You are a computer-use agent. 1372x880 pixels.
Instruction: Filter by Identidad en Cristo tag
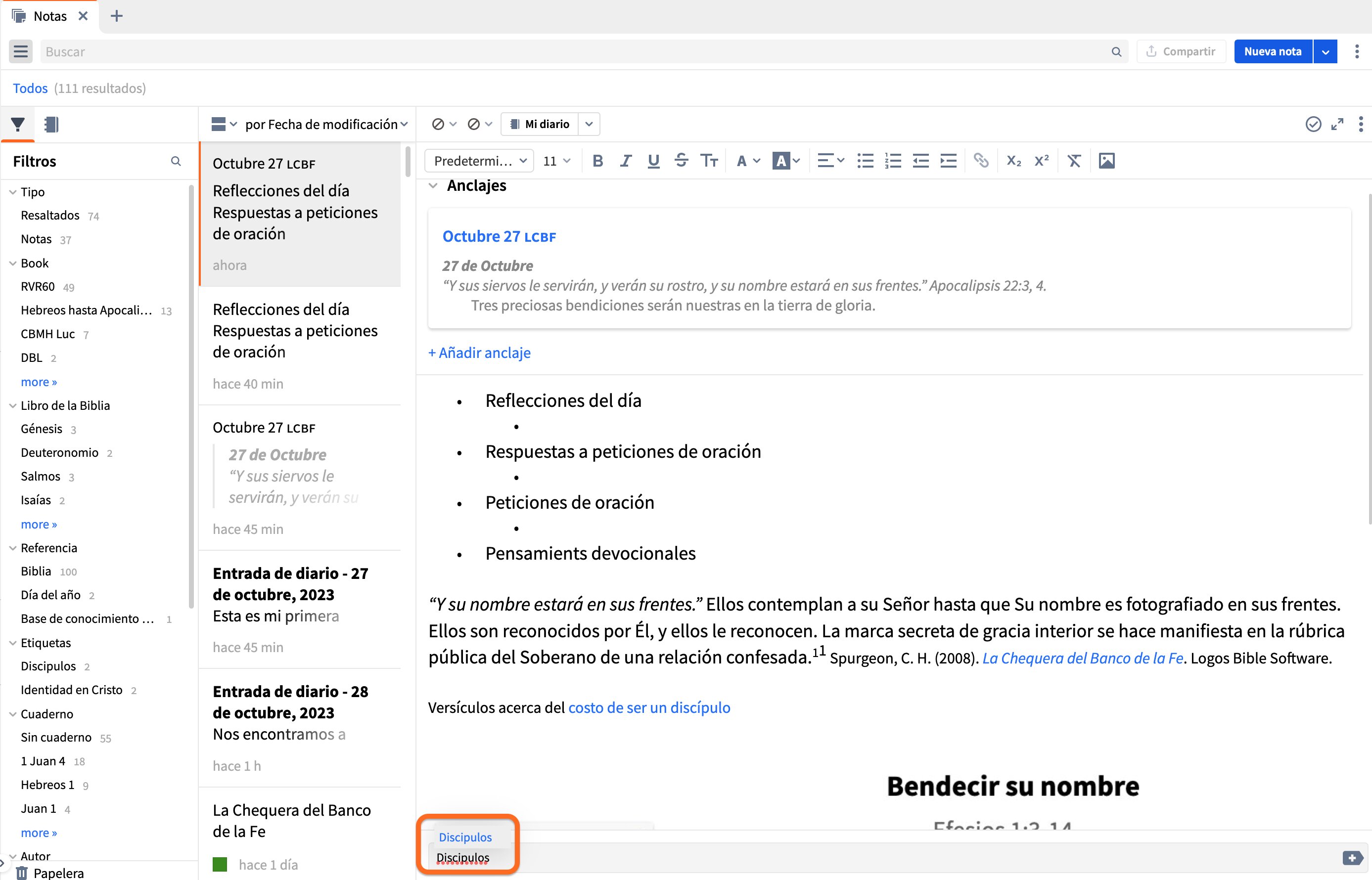(x=71, y=690)
